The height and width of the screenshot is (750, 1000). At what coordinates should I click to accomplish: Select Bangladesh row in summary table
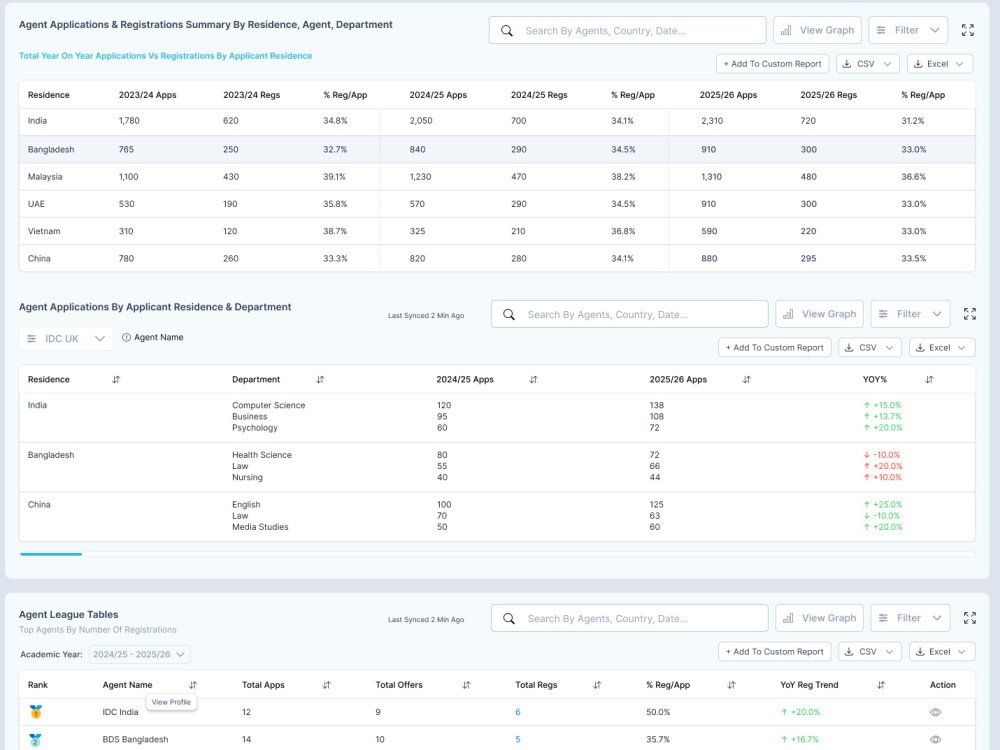[497, 149]
